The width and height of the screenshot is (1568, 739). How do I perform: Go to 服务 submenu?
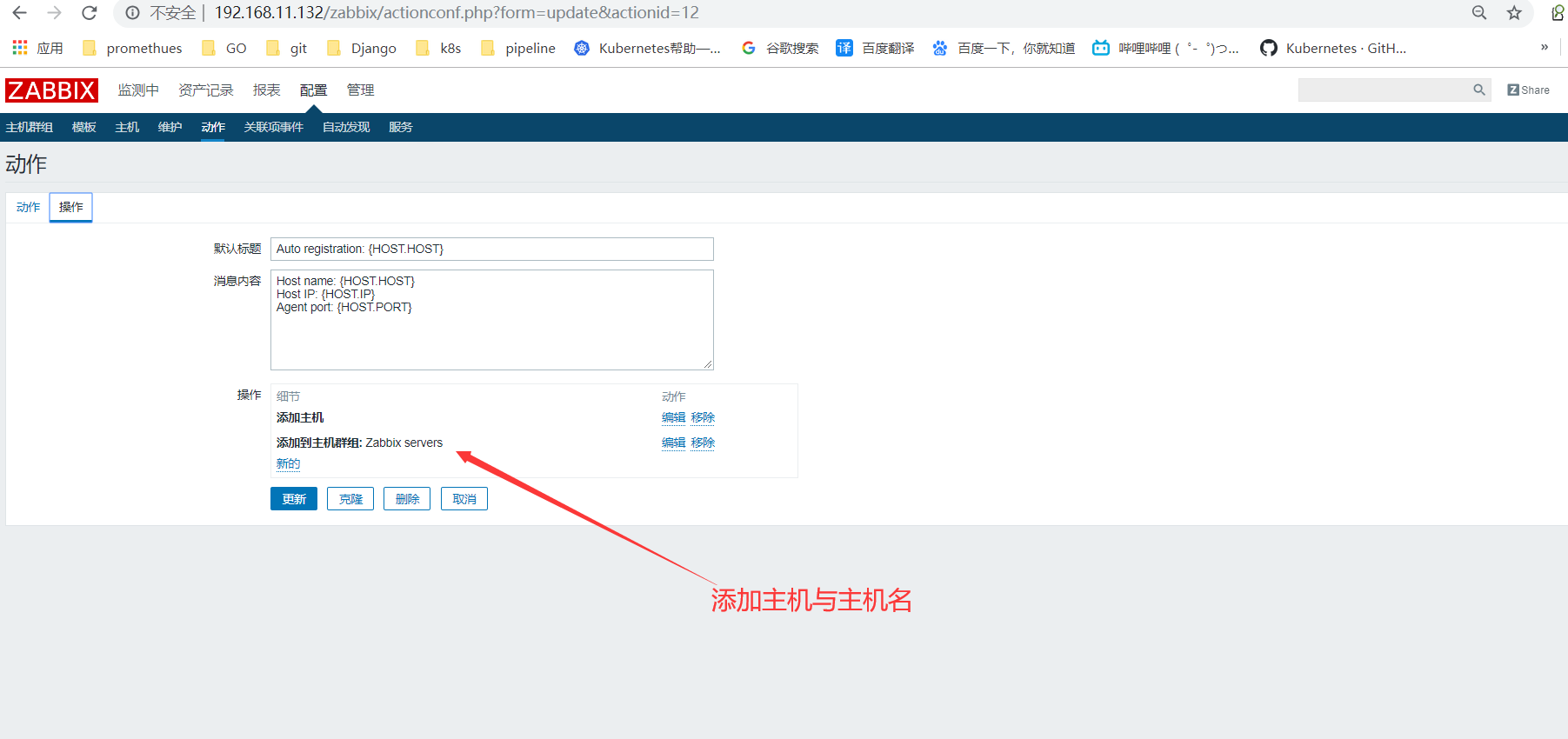pyautogui.click(x=401, y=127)
